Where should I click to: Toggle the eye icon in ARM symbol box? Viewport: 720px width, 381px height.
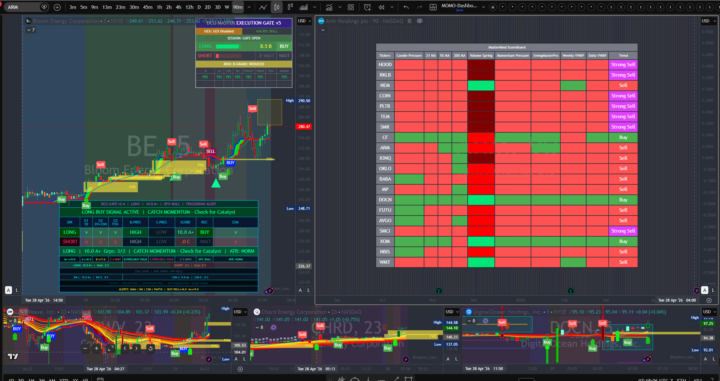[44, 7]
